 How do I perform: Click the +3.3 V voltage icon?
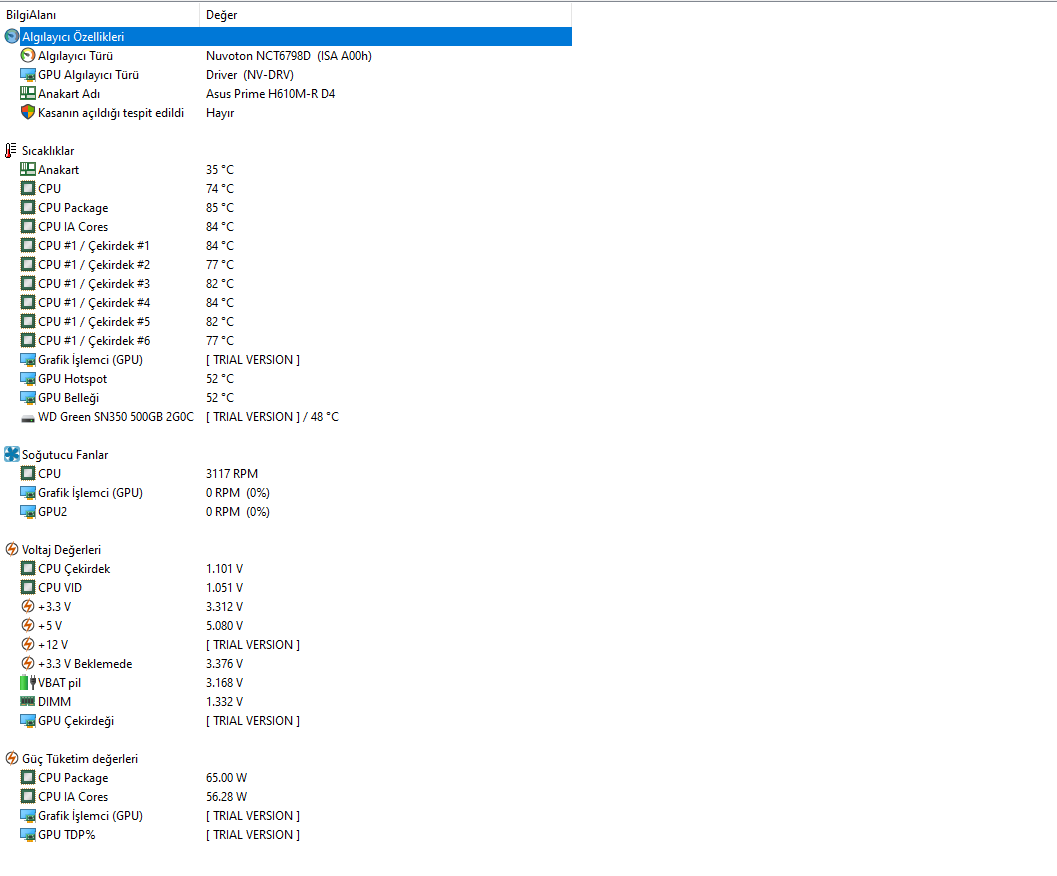(28, 606)
